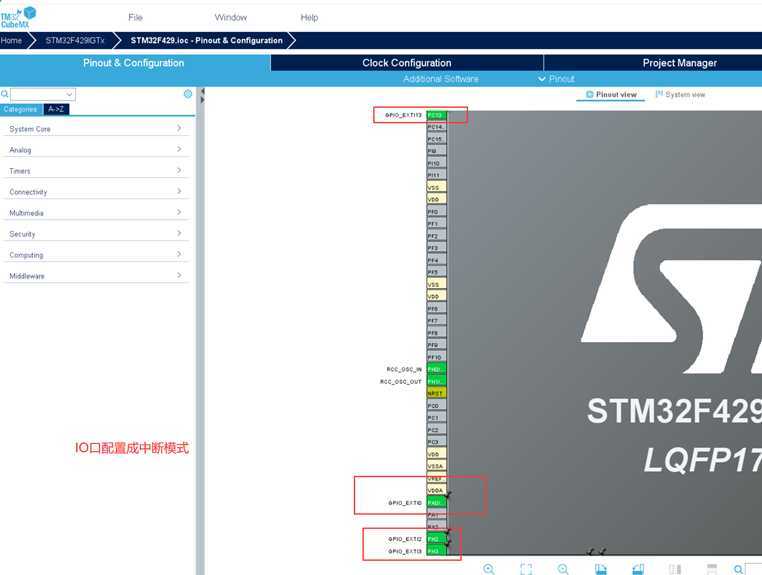Switch to the Pinout & Configuration tab
The height and width of the screenshot is (575, 762).
[x=134, y=63]
